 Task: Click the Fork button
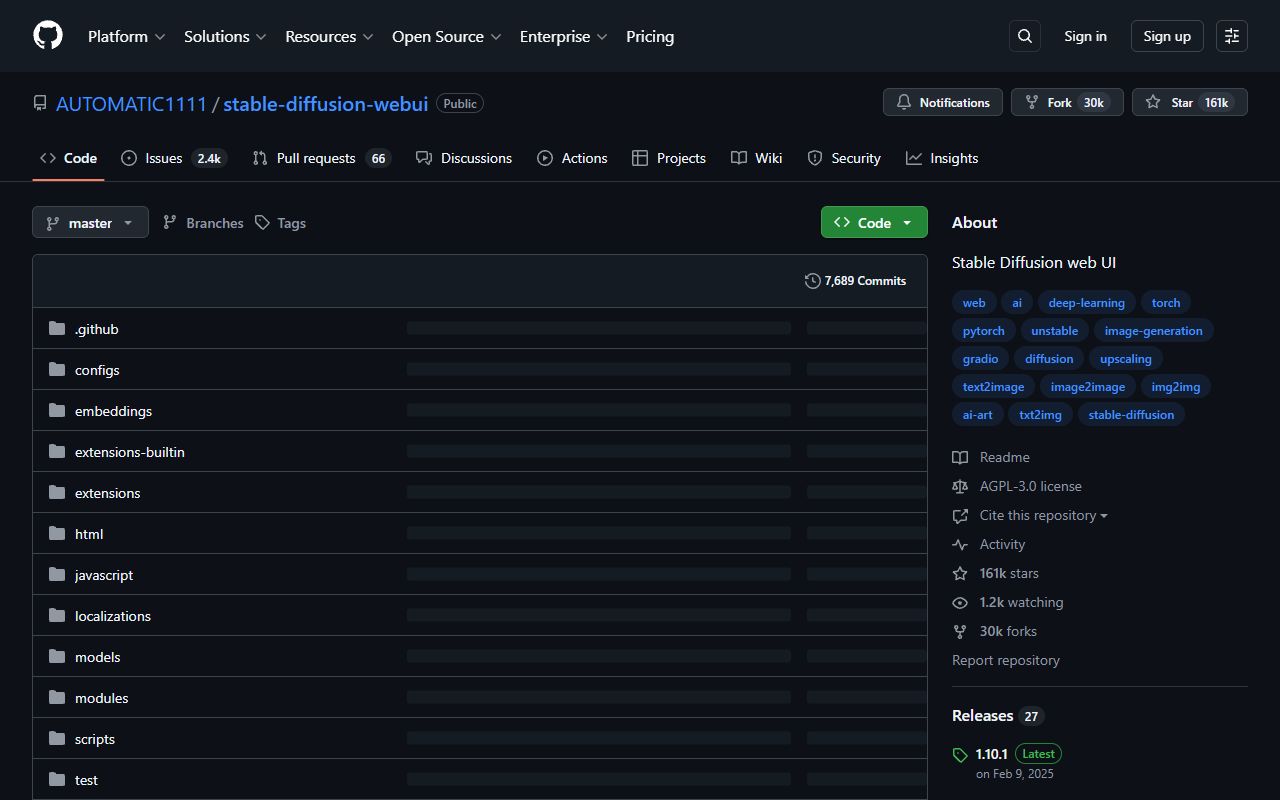tap(1066, 101)
